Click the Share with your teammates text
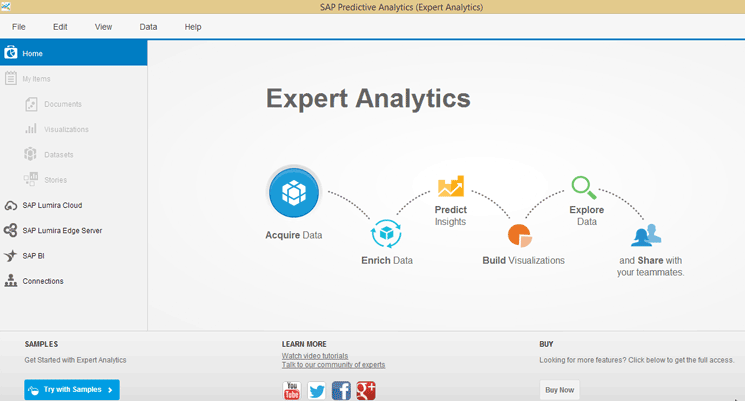 650,266
